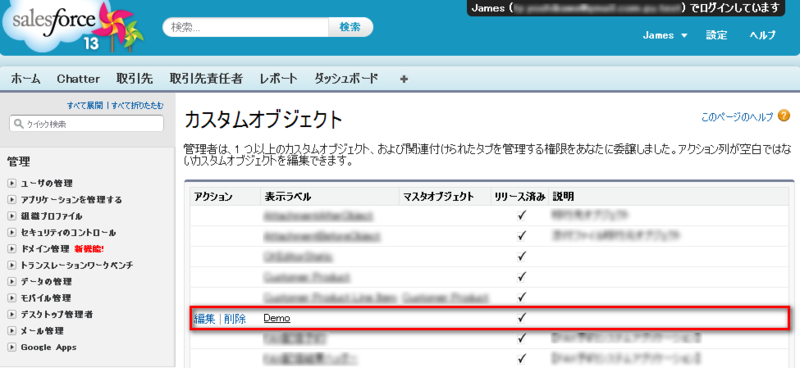Expand セキュリティのコントロール arrow
This screenshot has width=800, height=368.
pos(12,233)
